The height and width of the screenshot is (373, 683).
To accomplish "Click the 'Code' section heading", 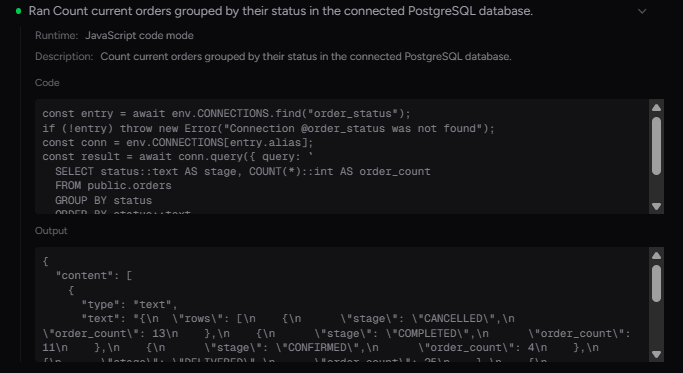I will pyautogui.click(x=47, y=83).
